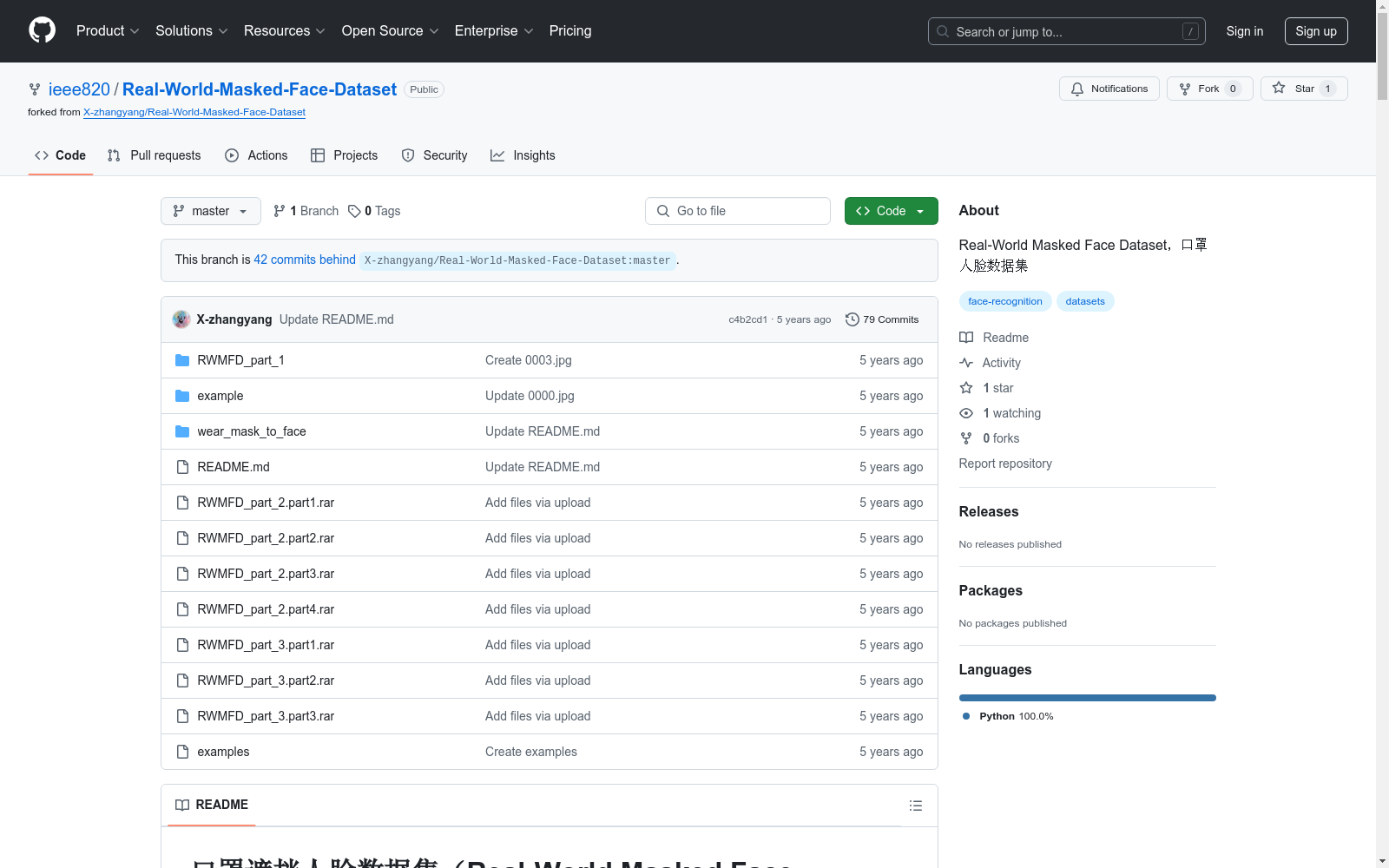Fork this repository
Viewport: 1389px width, 868px height.
point(1210,89)
